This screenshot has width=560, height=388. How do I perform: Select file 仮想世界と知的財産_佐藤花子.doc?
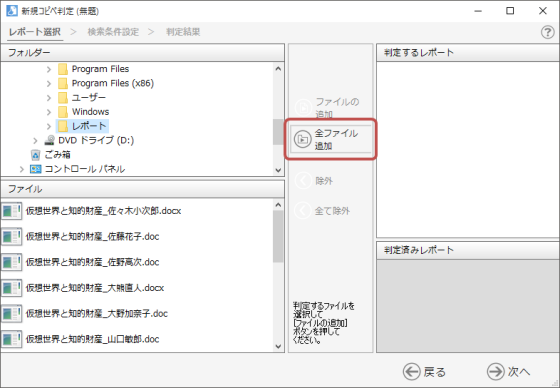coord(92,237)
